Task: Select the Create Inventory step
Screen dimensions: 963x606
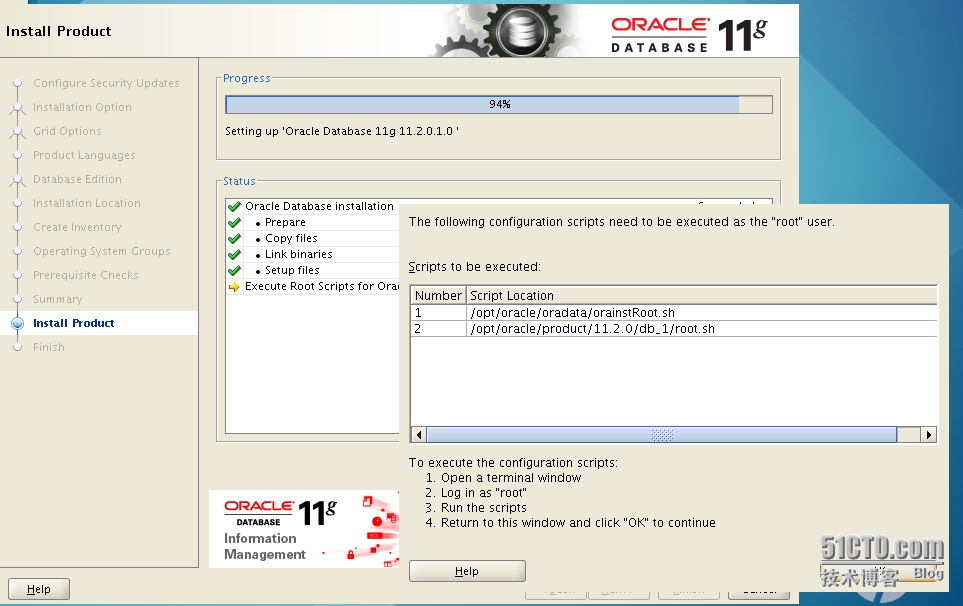Action: [x=77, y=227]
